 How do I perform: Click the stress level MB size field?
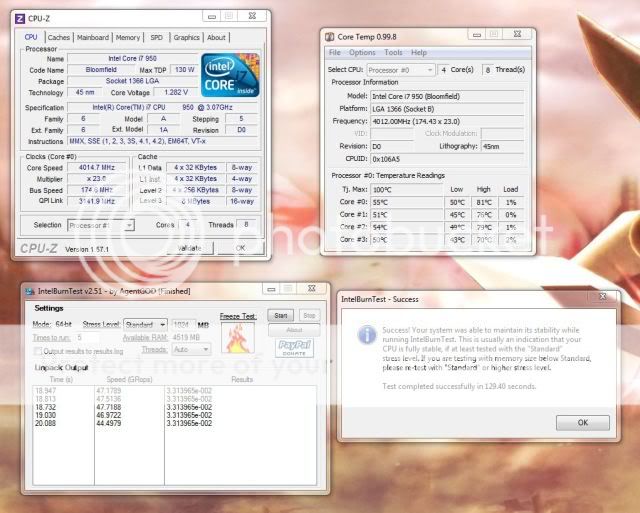click(183, 325)
